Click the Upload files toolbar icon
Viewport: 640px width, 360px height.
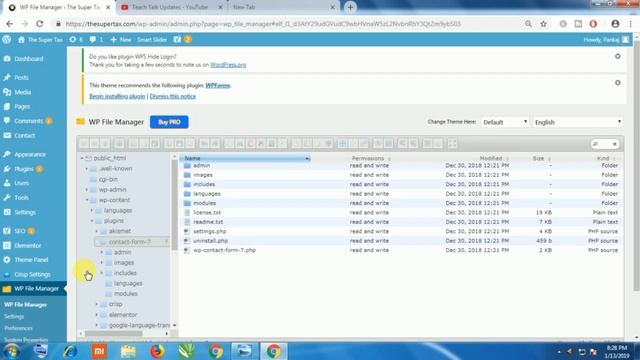154,144
